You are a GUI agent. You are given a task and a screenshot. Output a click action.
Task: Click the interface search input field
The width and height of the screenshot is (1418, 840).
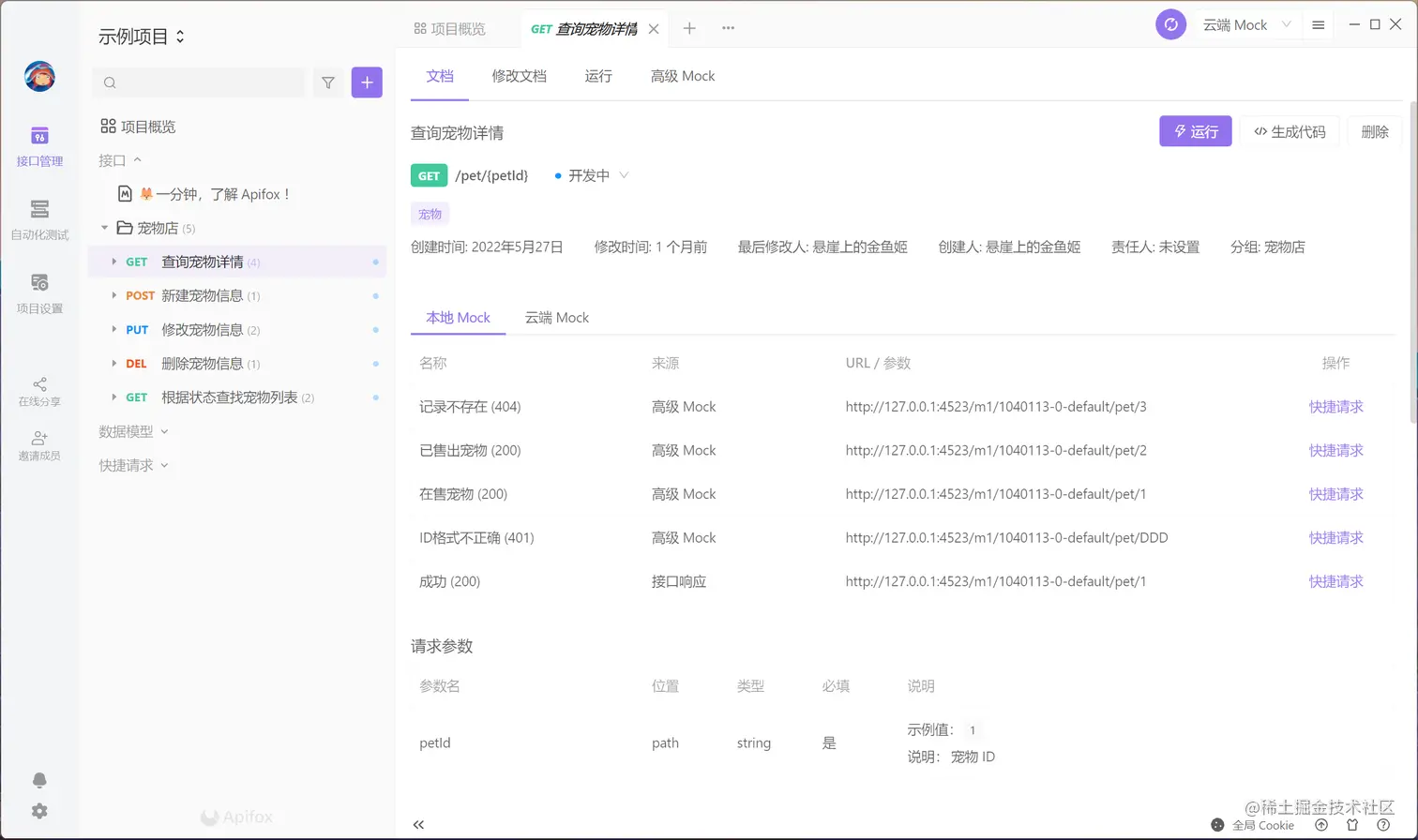(x=197, y=82)
